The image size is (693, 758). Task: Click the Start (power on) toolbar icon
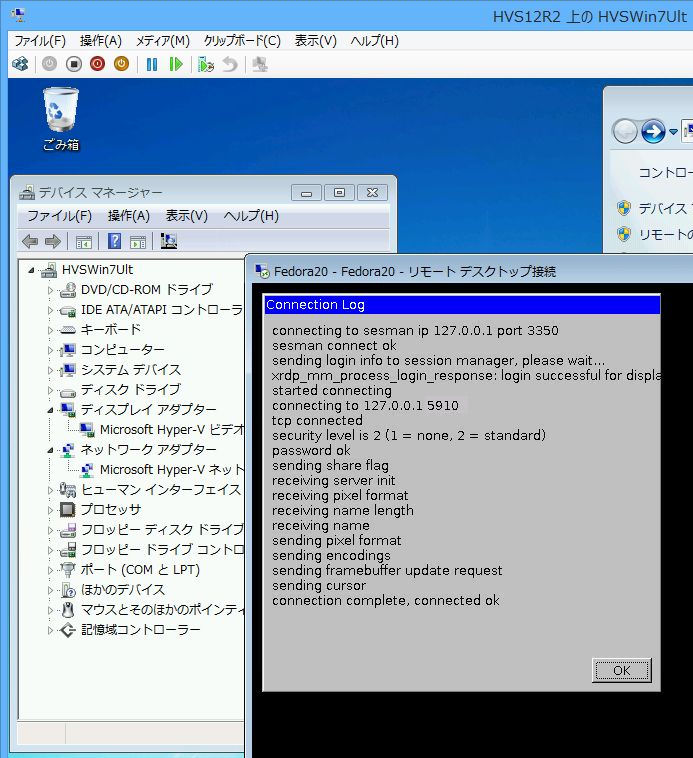coord(49,64)
